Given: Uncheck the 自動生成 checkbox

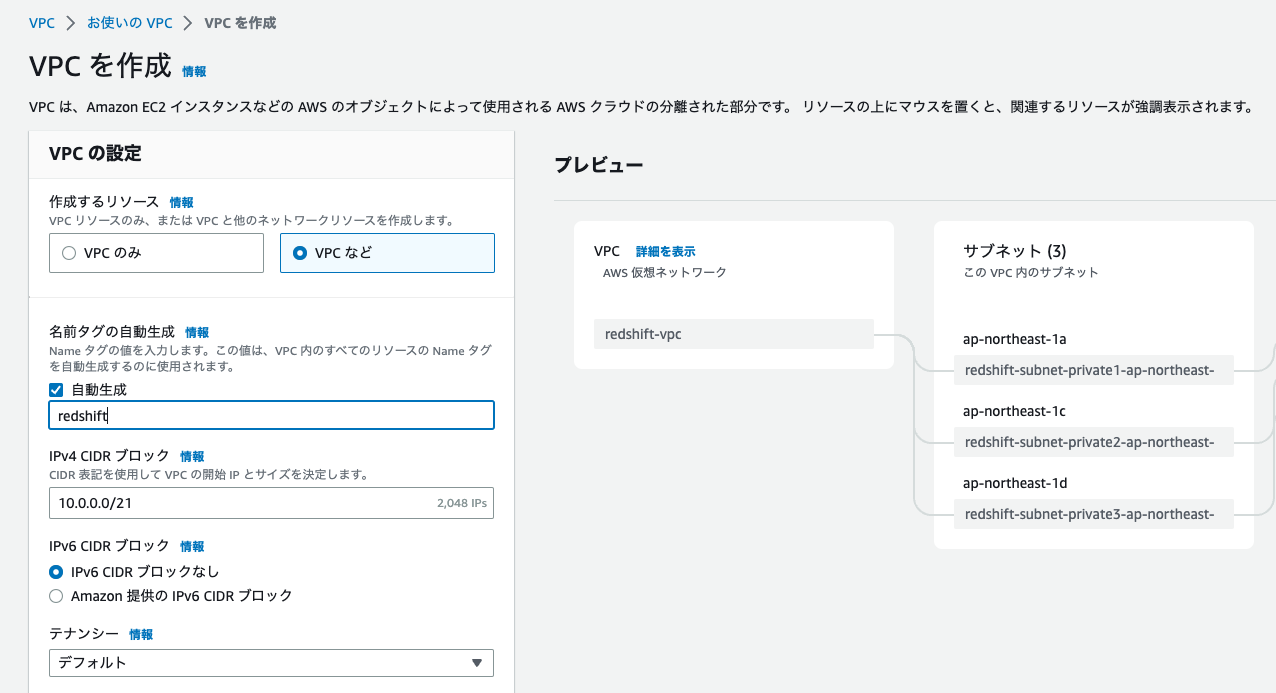Looking at the screenshot, I should 56,389.
